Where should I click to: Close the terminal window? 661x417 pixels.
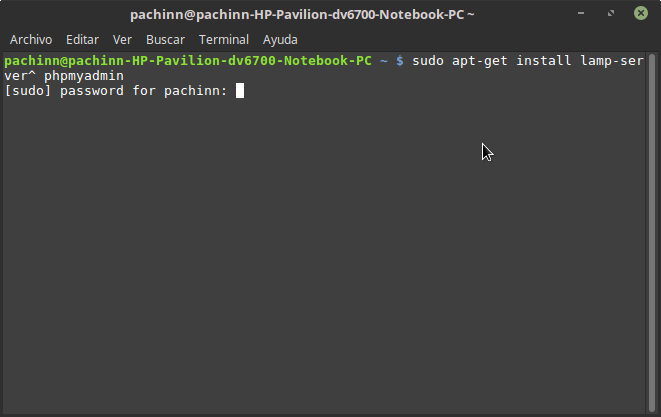[x=639, y=15]
